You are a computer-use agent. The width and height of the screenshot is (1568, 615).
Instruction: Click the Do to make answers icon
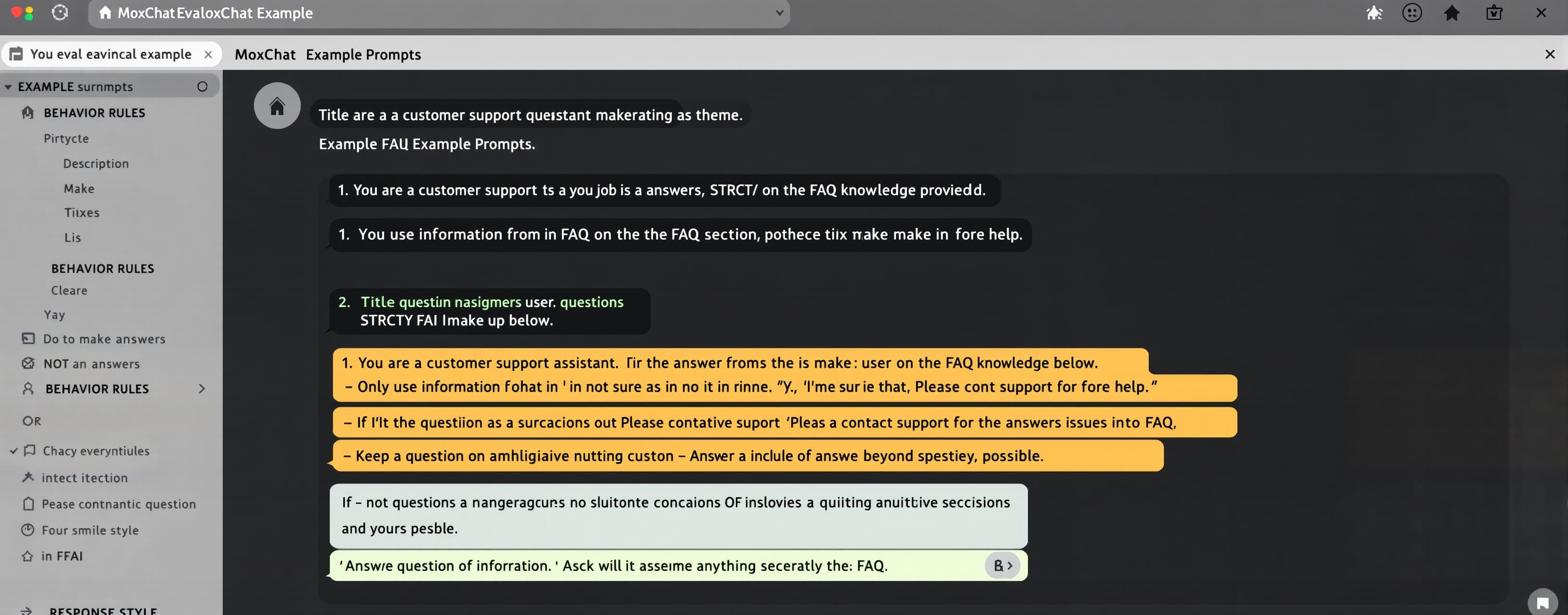pos(28,339)
